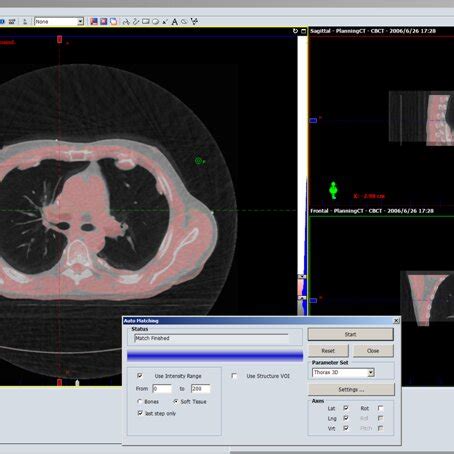The height and width of the screenshot is (454, 454).
Task: Select the Bones radio option
Action: [x=140, y=402]
